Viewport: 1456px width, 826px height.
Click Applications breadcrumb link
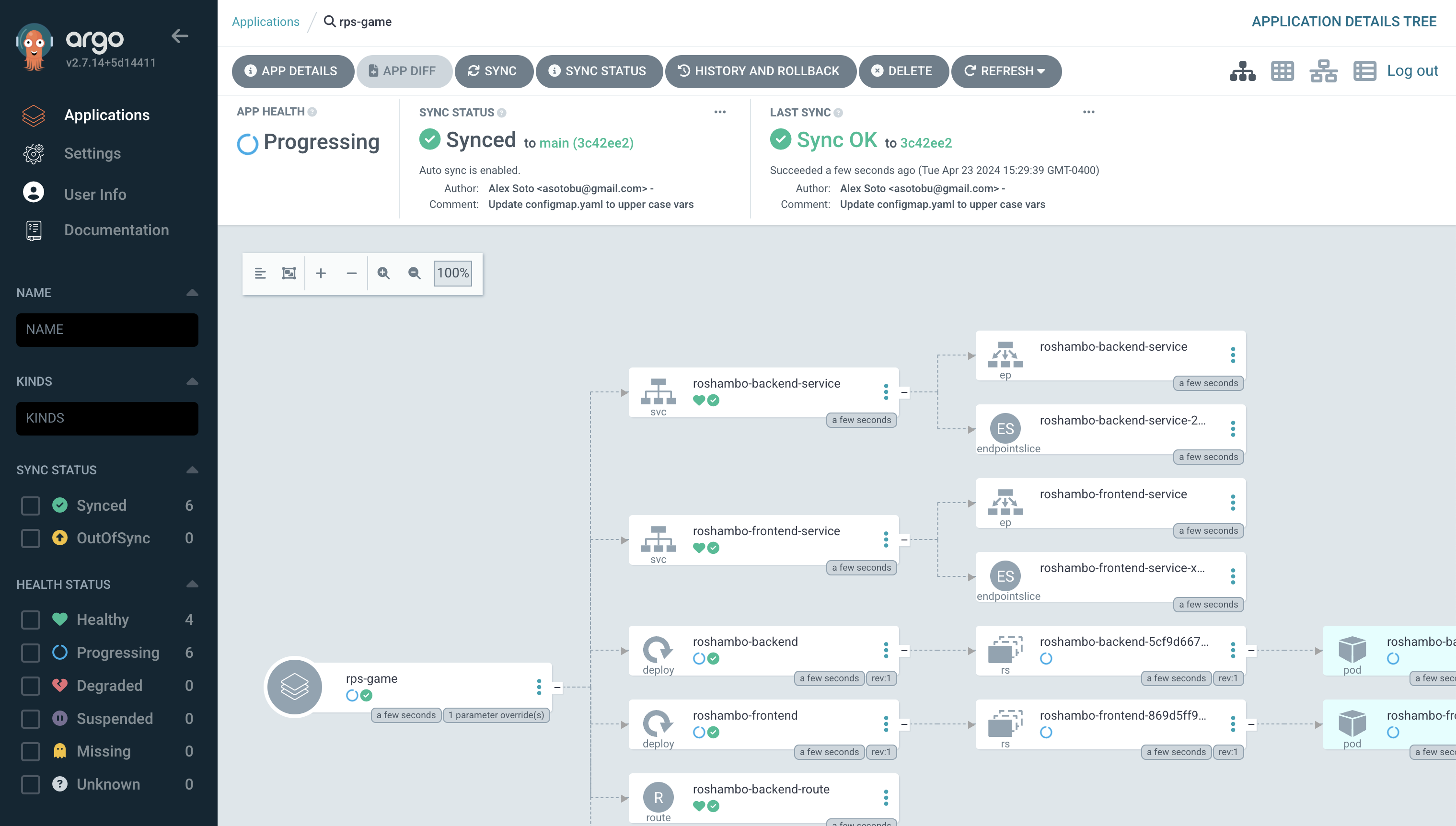[x=266, y=22]
